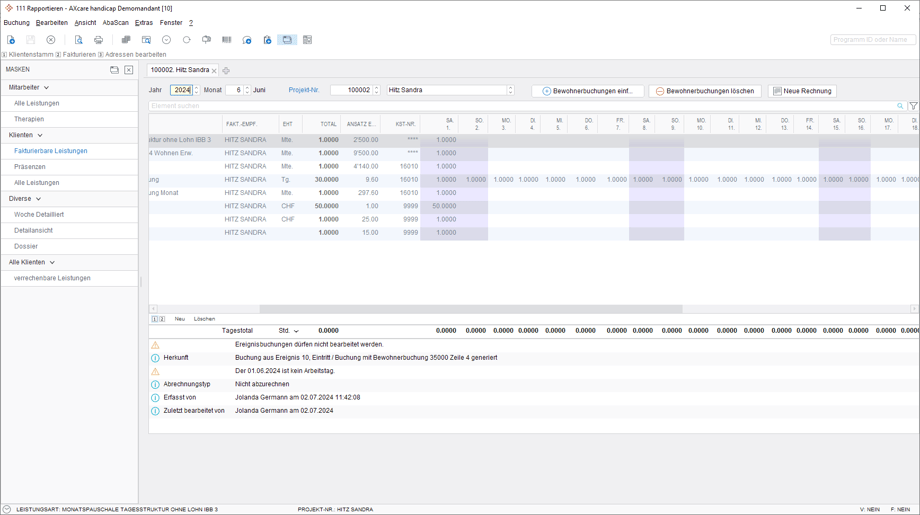Click the printer icon in the toolbar
This screenshot has width=920, height=515.
pyautogui.click(x=98, y=40)
